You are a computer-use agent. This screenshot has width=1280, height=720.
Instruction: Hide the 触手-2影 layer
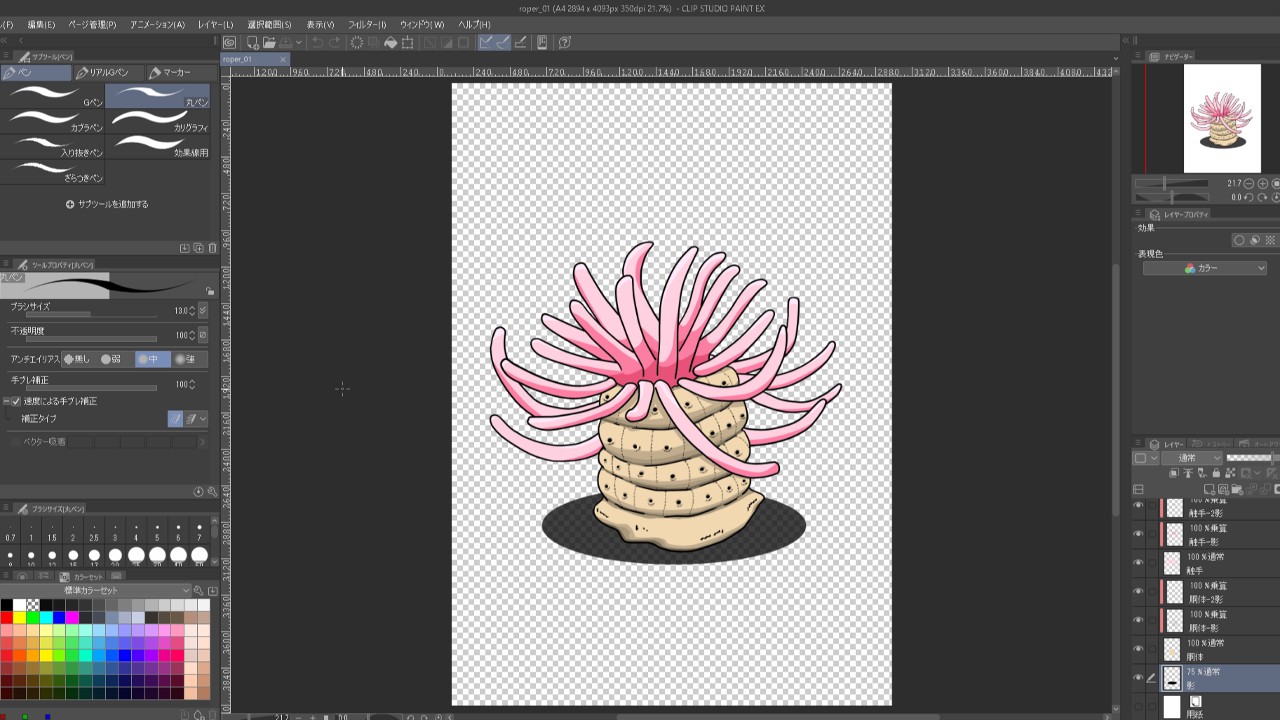click(x=1138, y=507)
